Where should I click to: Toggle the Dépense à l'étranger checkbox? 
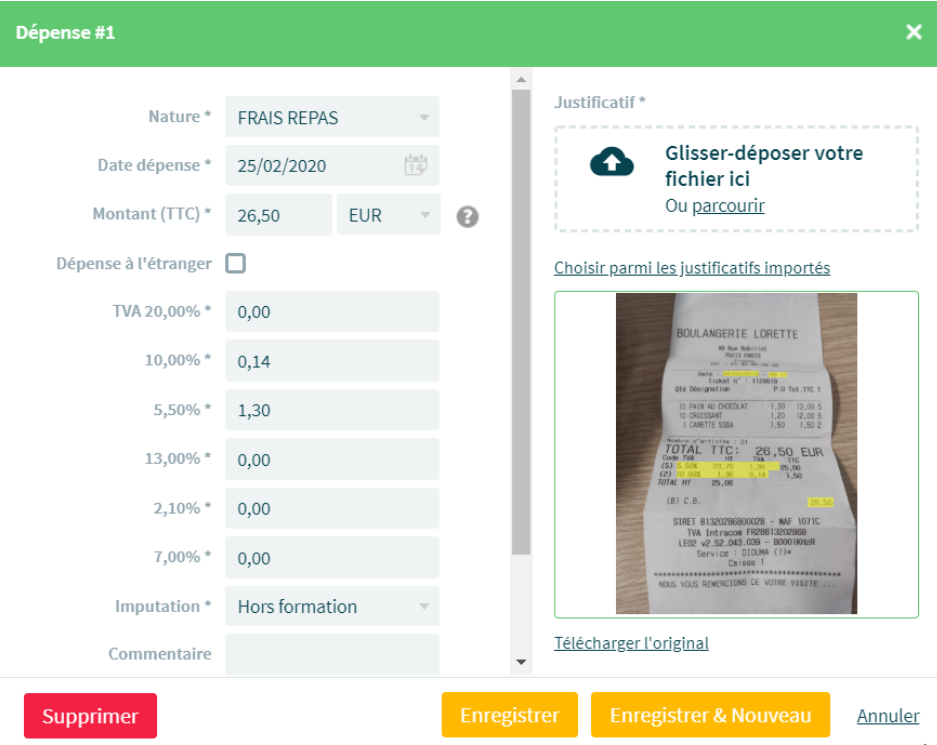tap(236, 264)
